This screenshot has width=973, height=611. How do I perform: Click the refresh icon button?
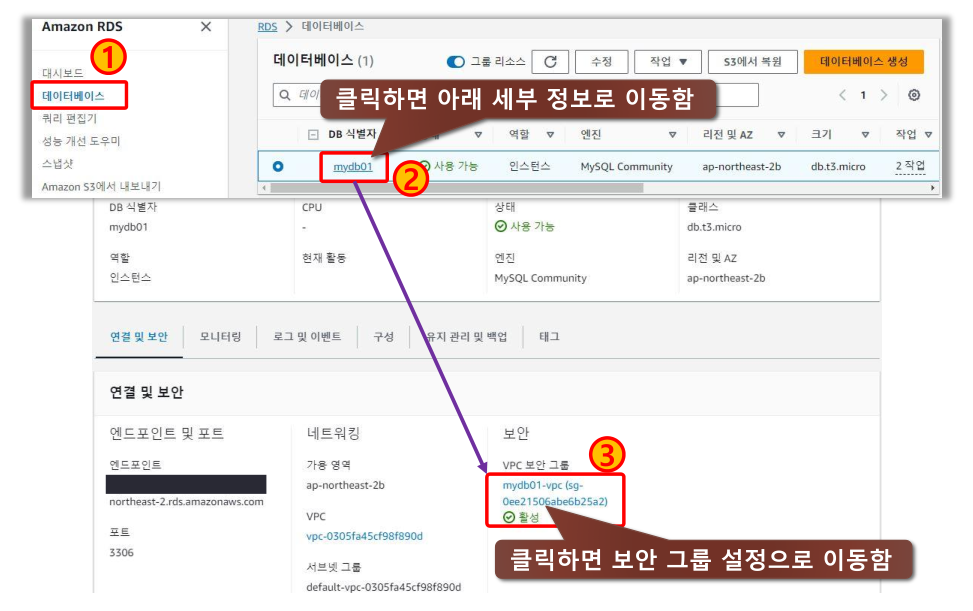tap(550, 61)
